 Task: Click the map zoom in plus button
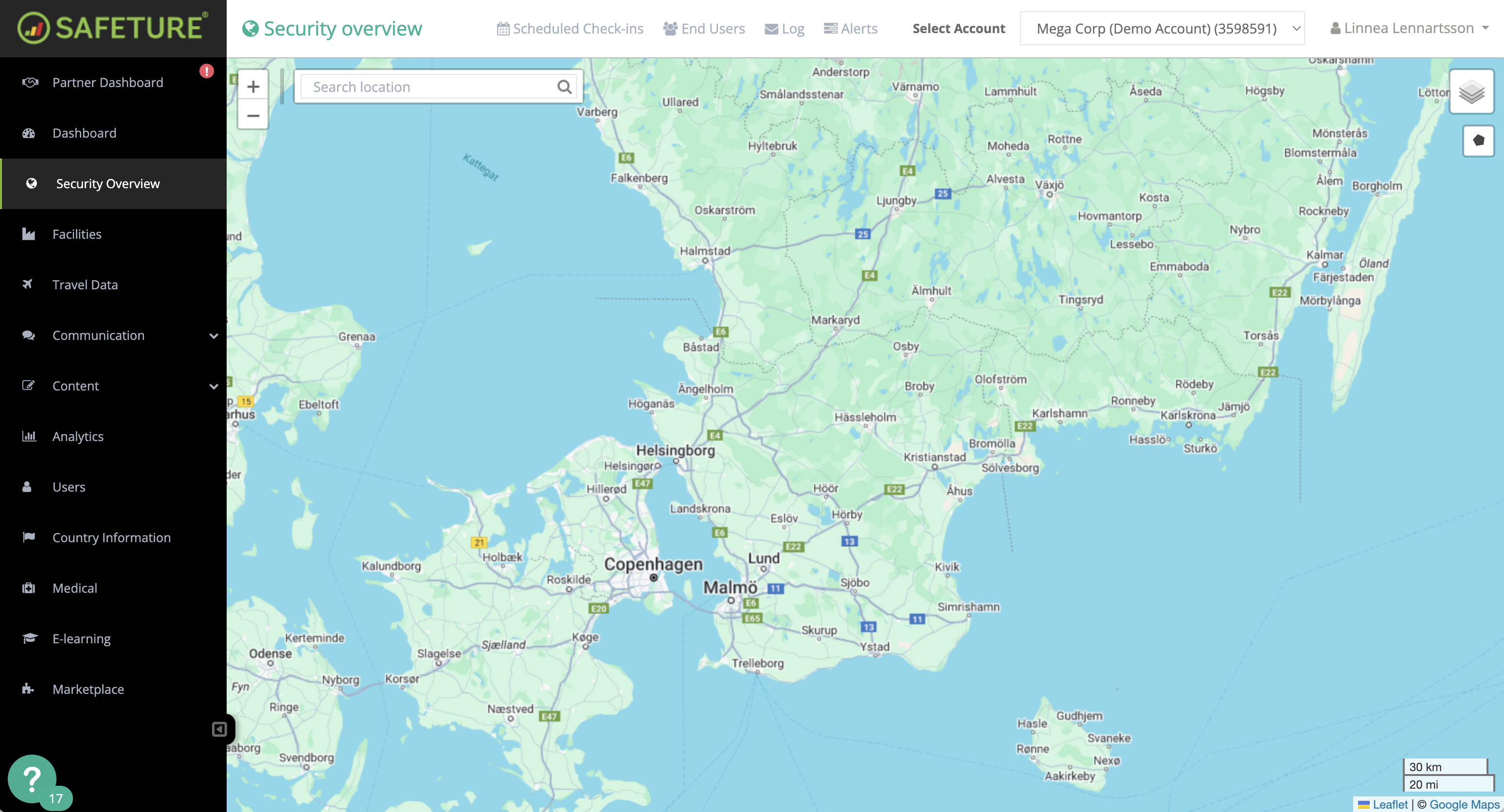pos(253,87)
